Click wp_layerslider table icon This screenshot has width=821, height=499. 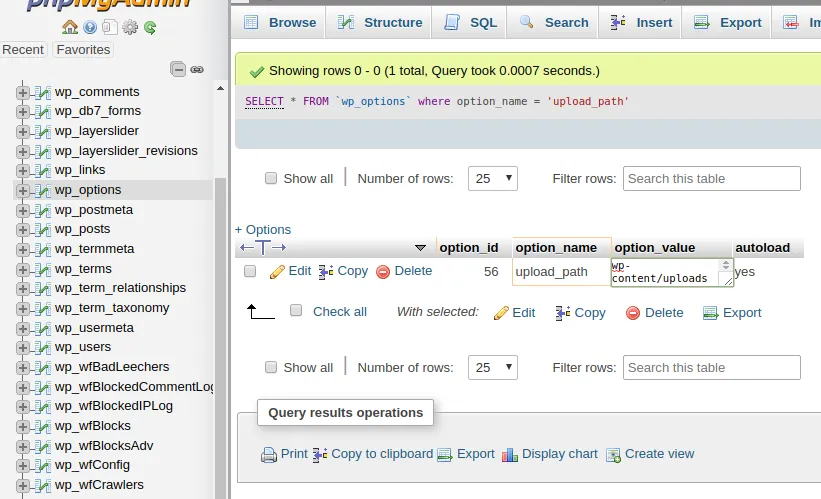[x=43, y=131]
